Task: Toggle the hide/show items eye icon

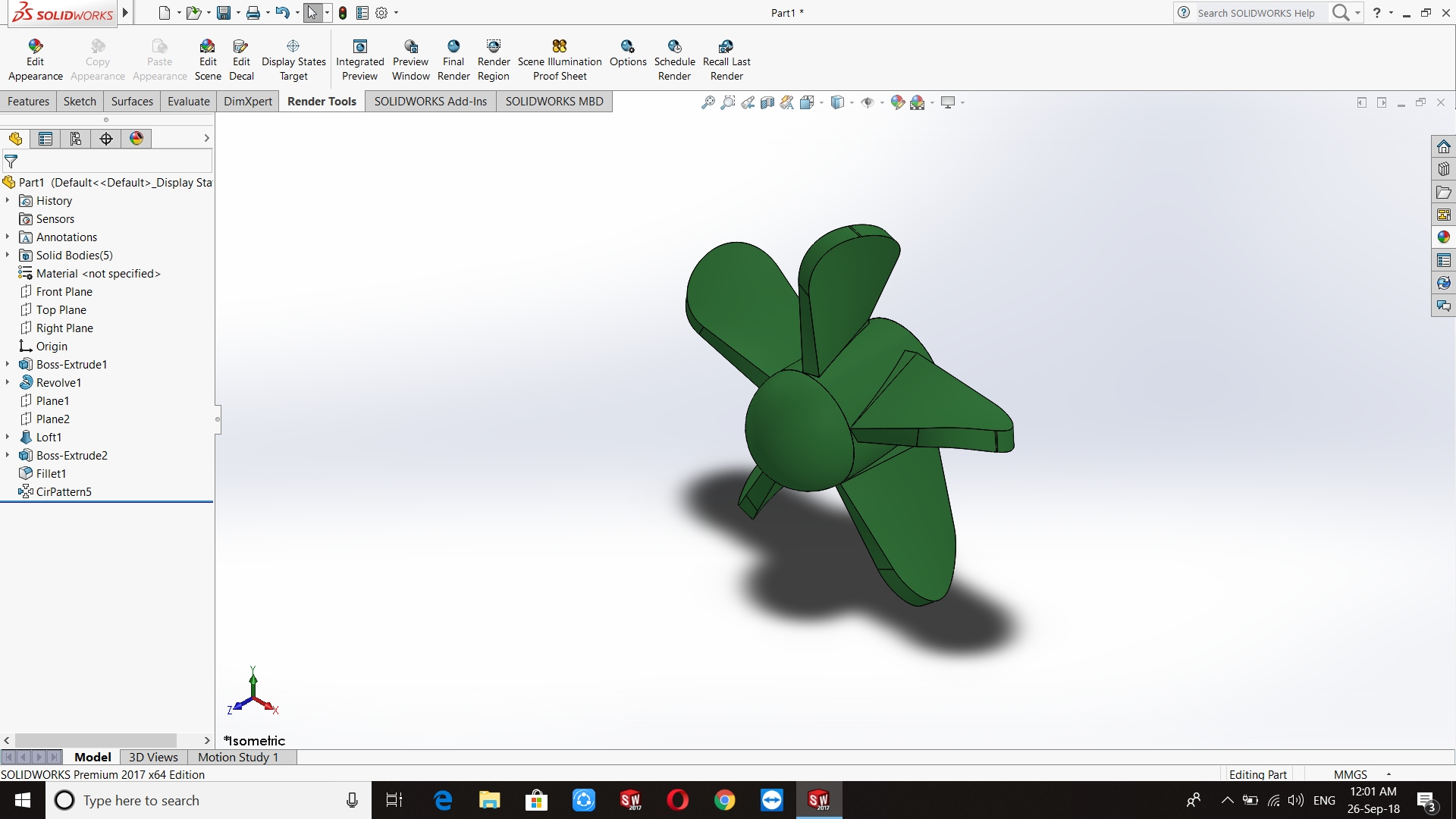Action: coord(867,102)
